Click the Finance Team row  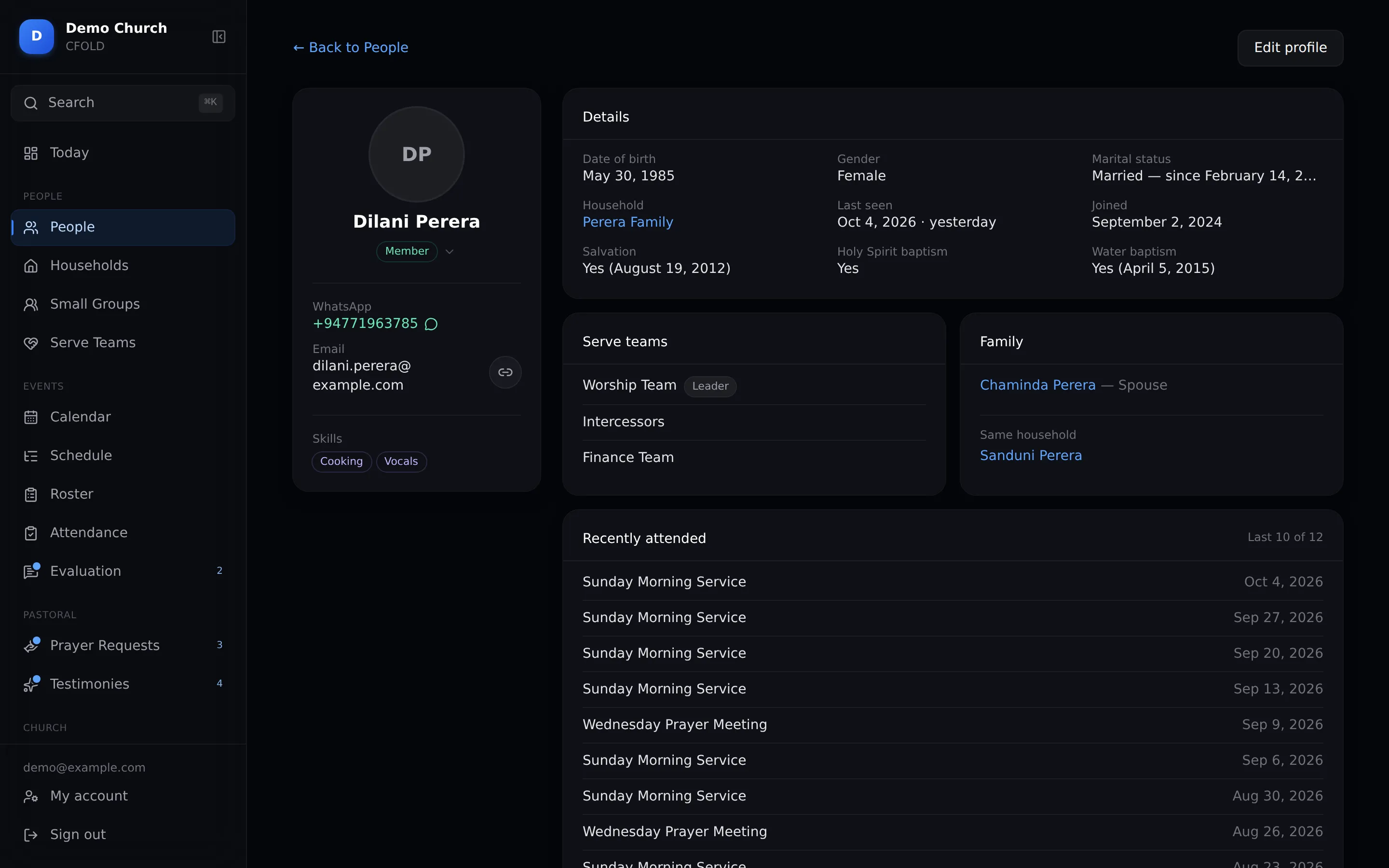(x=754, y=458)
